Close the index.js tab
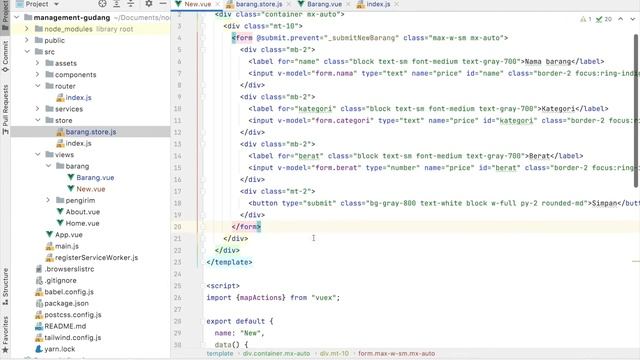Viewport: 640px width, 360px height. coord(397,4)
